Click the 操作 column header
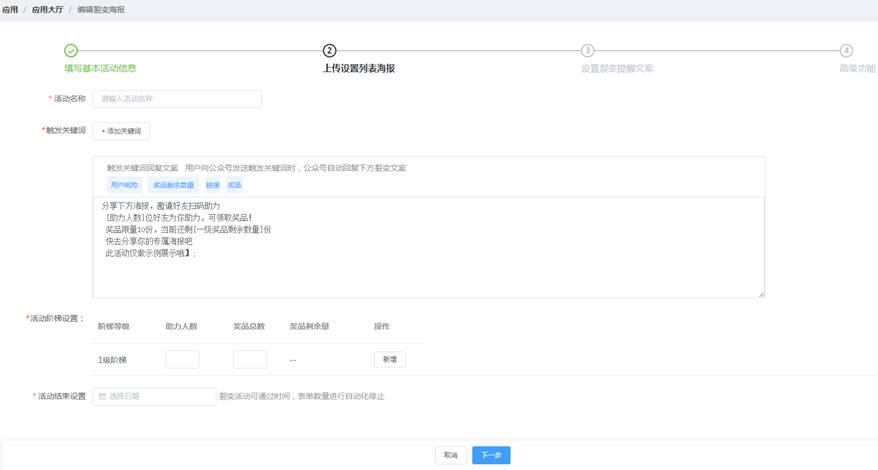The image size is (878, 470). (x=382, y=326)
